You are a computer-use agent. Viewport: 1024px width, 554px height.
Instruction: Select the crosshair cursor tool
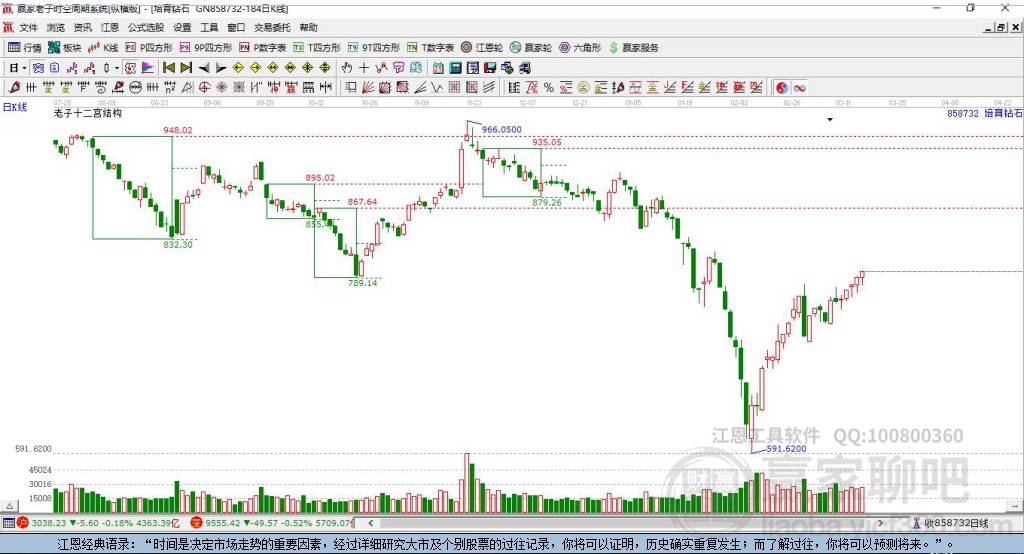point(364,67)
